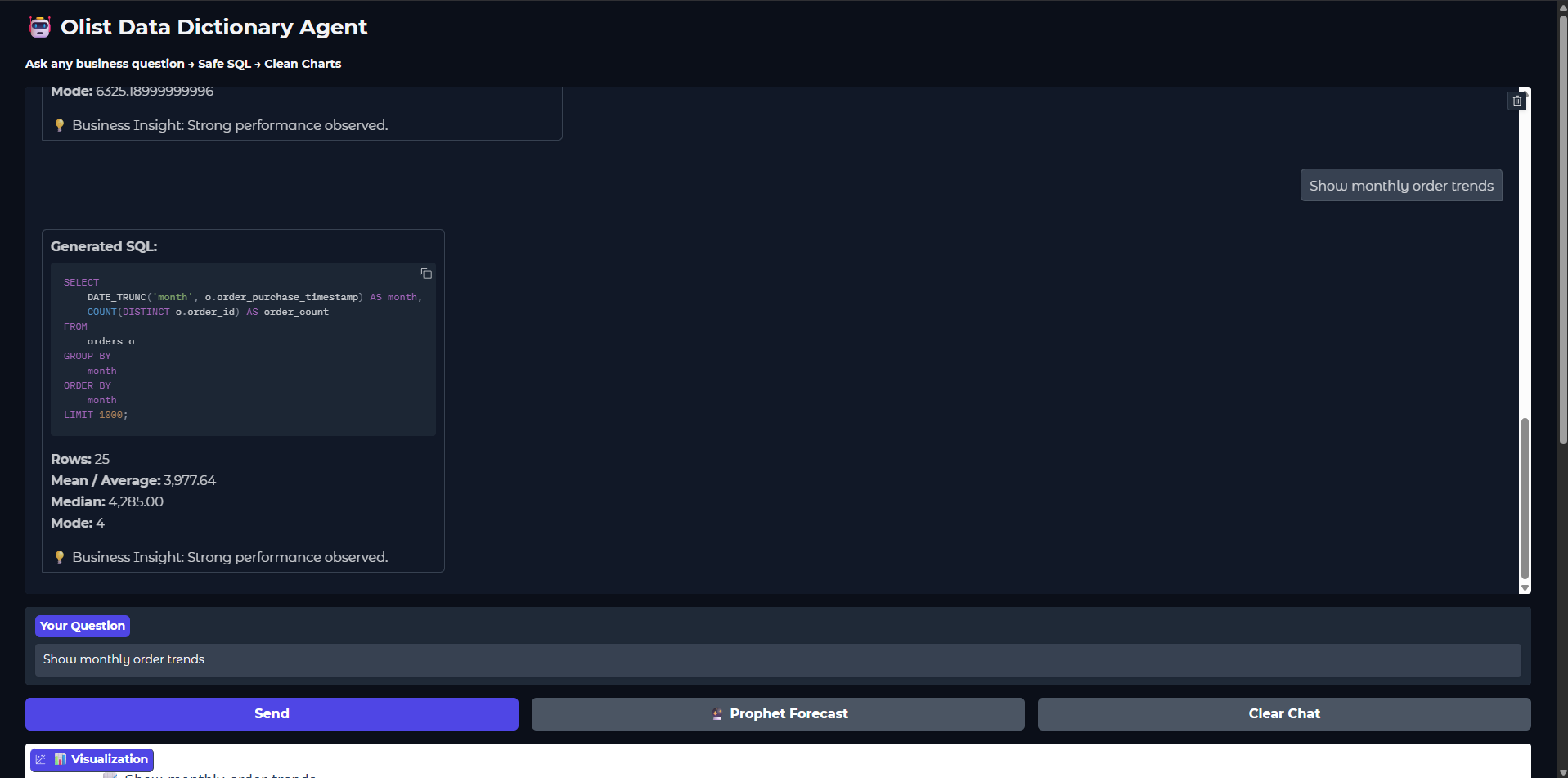The height and width of the screenshot is (778, 1568).
Task: Click the Your Question label
Action: tap(83, 626)
